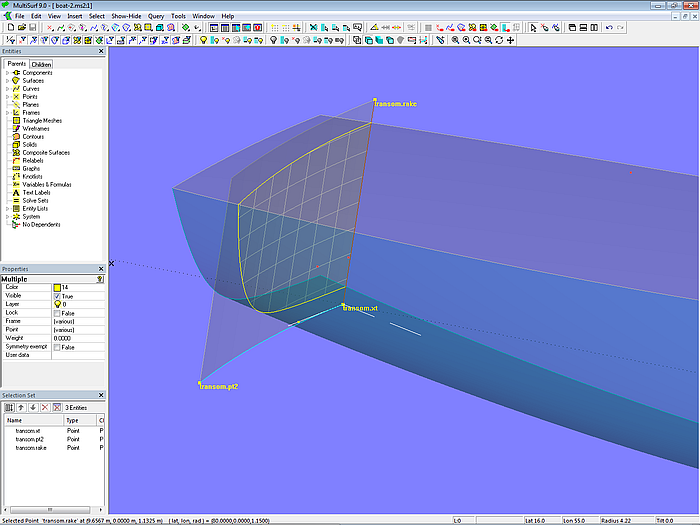Click the yellow Color swatch in Properties
The image size is (700, 525).
pos(56,287)
